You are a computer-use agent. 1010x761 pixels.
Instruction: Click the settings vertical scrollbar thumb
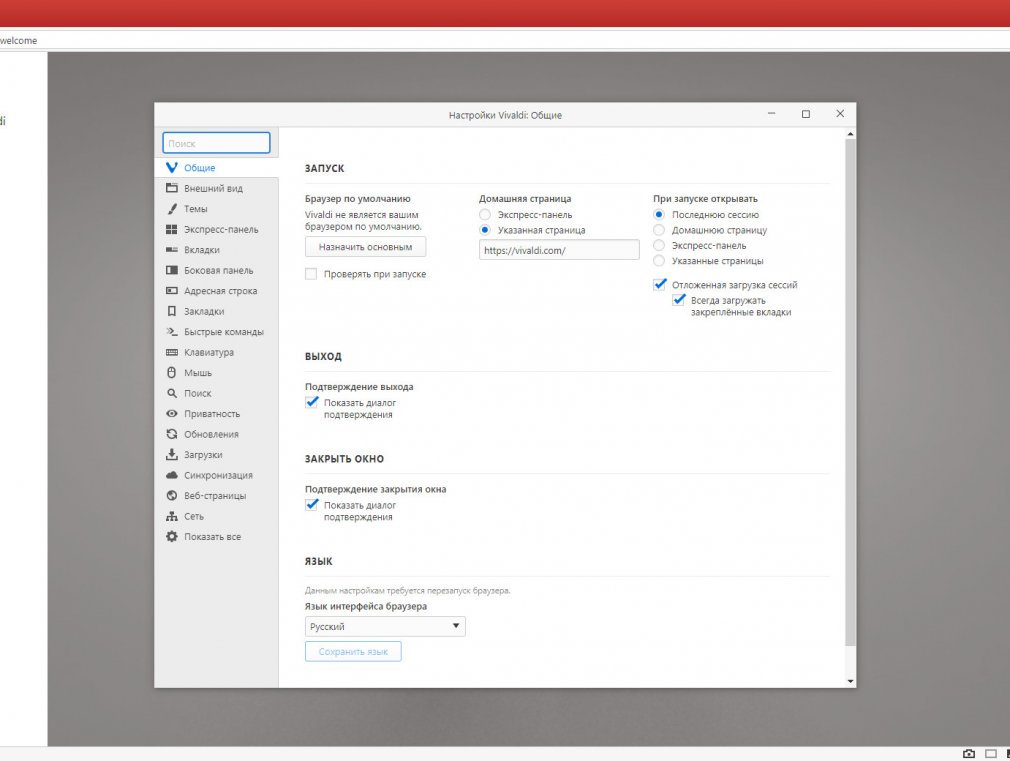(850, 392)
